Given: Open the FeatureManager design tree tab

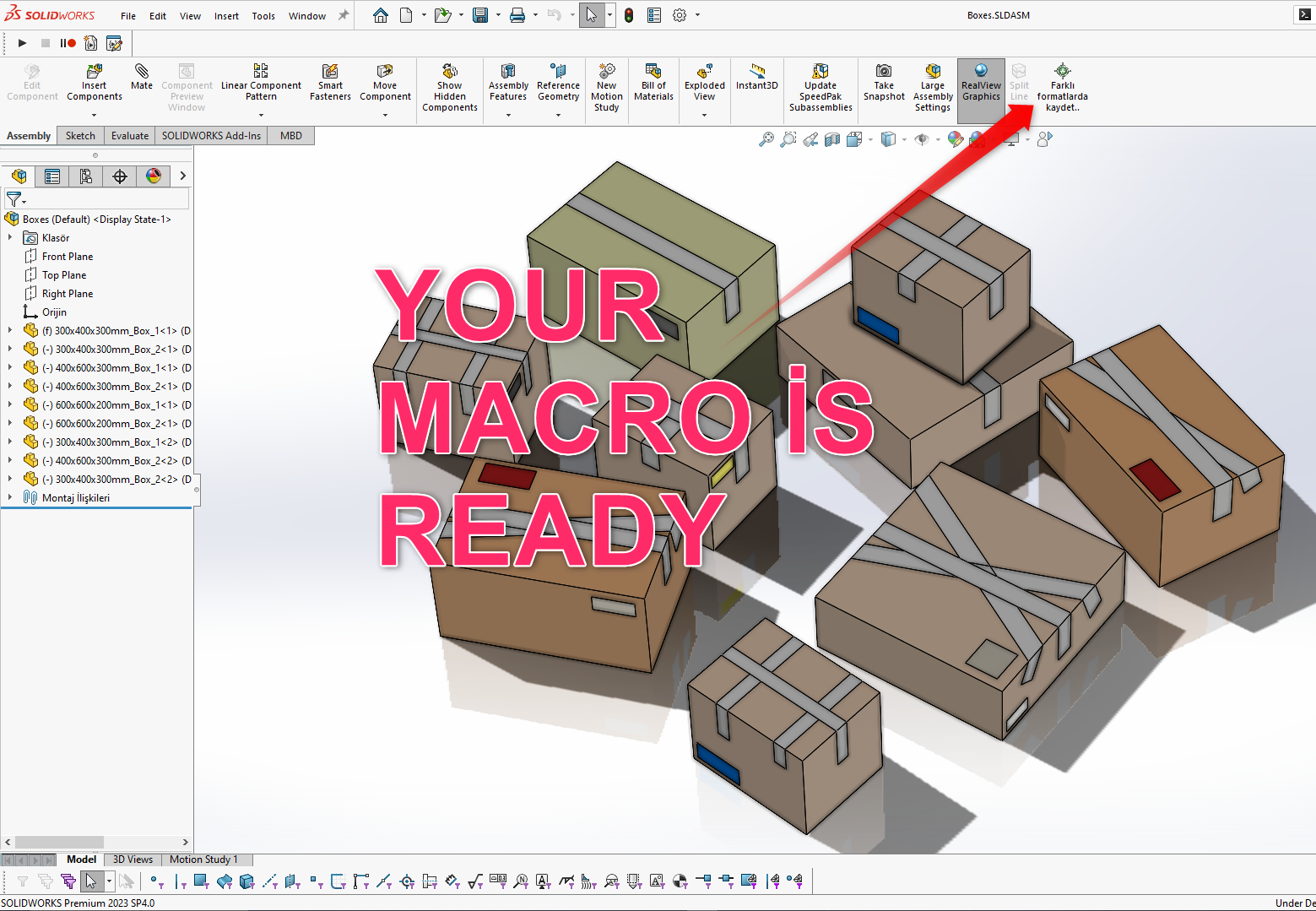Looking at the screenshot, I should click(19, 176).
